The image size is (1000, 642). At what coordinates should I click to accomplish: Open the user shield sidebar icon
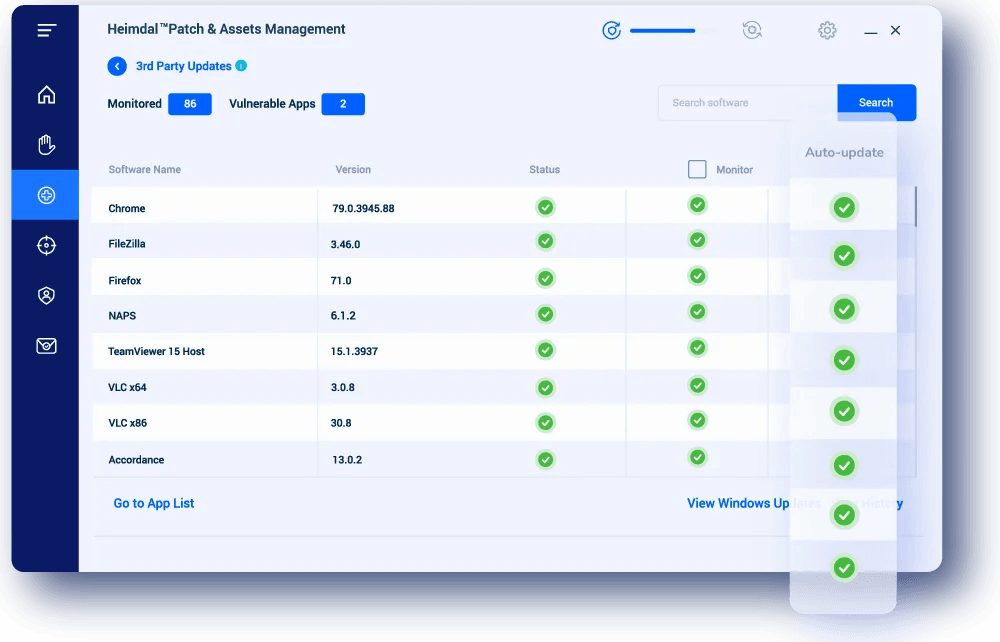tap(46, 295)
